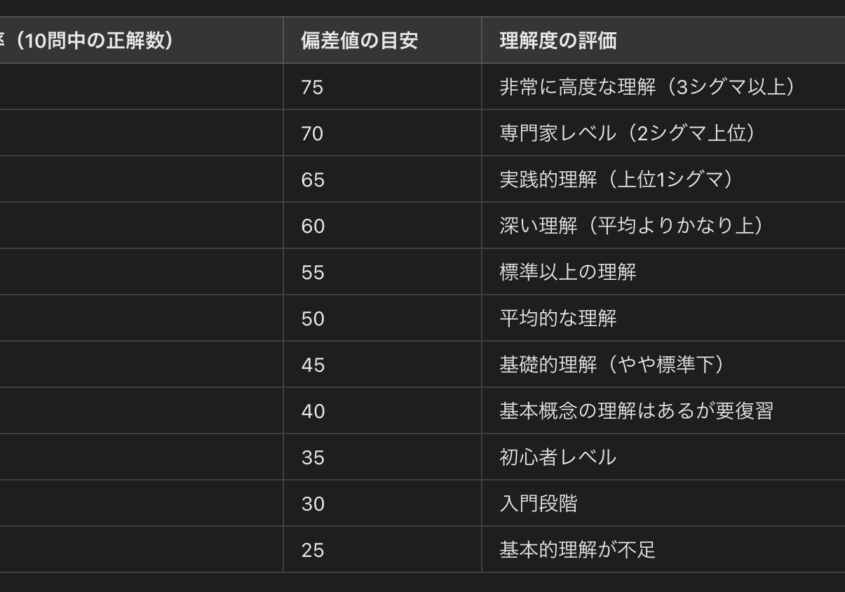Click the deviation value 50 cell

pos(312,319)
